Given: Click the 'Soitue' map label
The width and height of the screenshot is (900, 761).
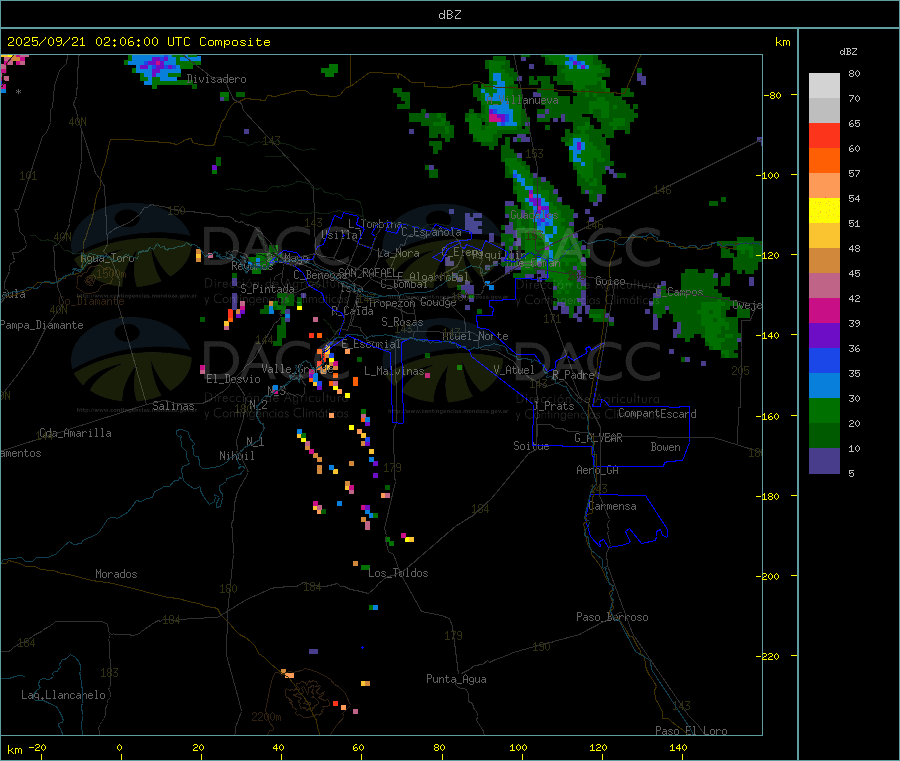Looking at the screenshot, I should [x=531, y=446].
